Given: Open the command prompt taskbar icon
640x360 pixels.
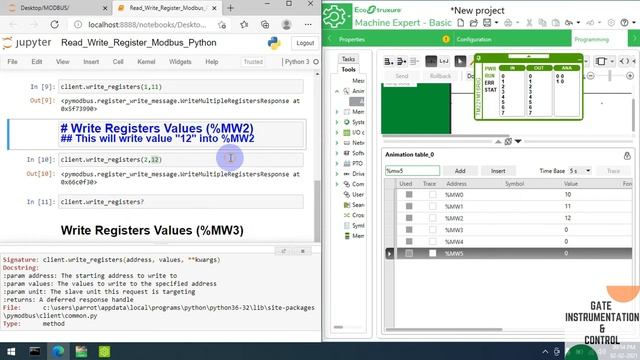Looking at the screenshot, I should [x=35, y=351].
